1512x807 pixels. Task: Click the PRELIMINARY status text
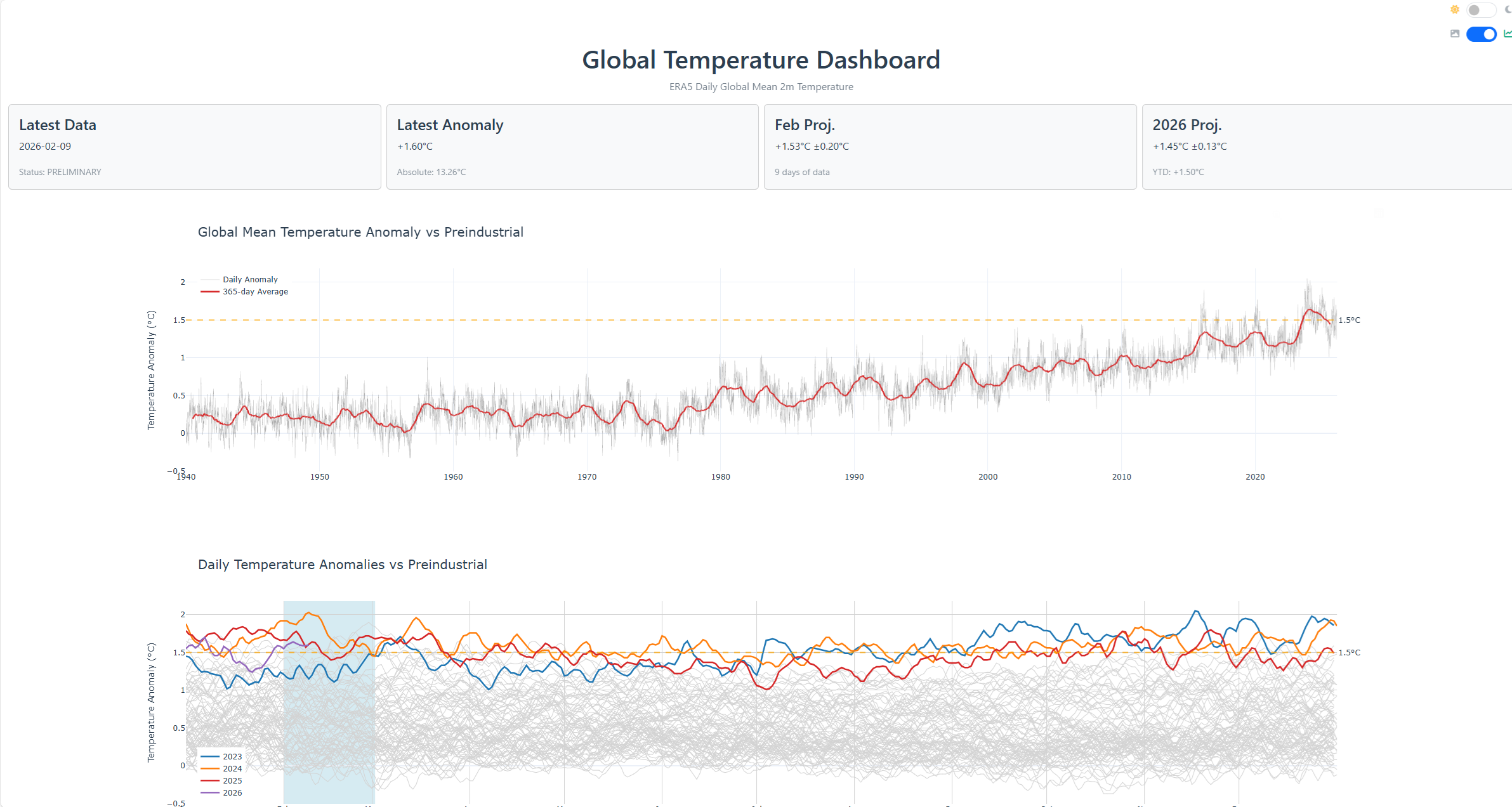pos(60,172)
